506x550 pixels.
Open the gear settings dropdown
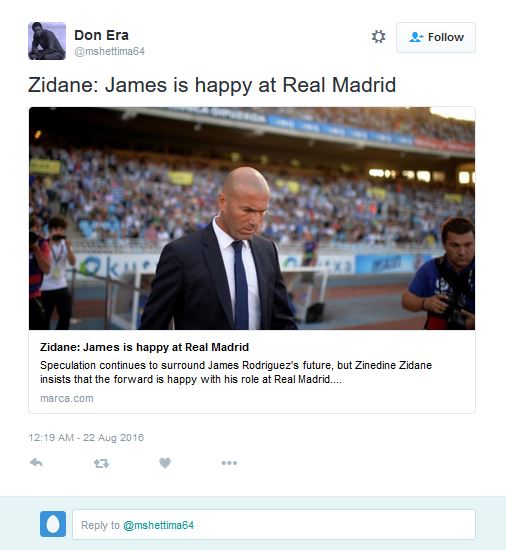pyautogui.click(x=378, y=36)
